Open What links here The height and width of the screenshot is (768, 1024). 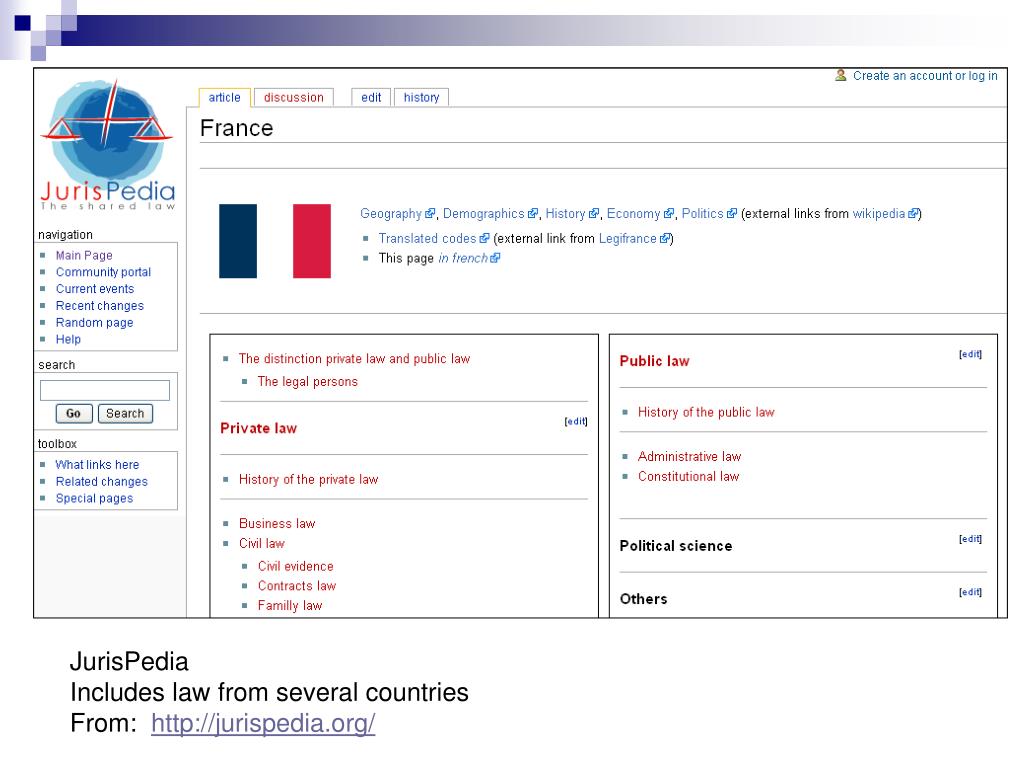pos(97,465)
